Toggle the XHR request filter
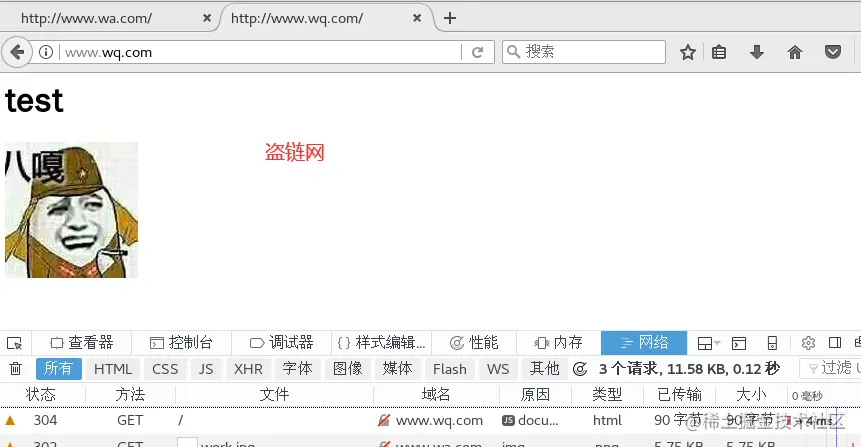Viewport: 861px width, 447px height. click(248, 369)
